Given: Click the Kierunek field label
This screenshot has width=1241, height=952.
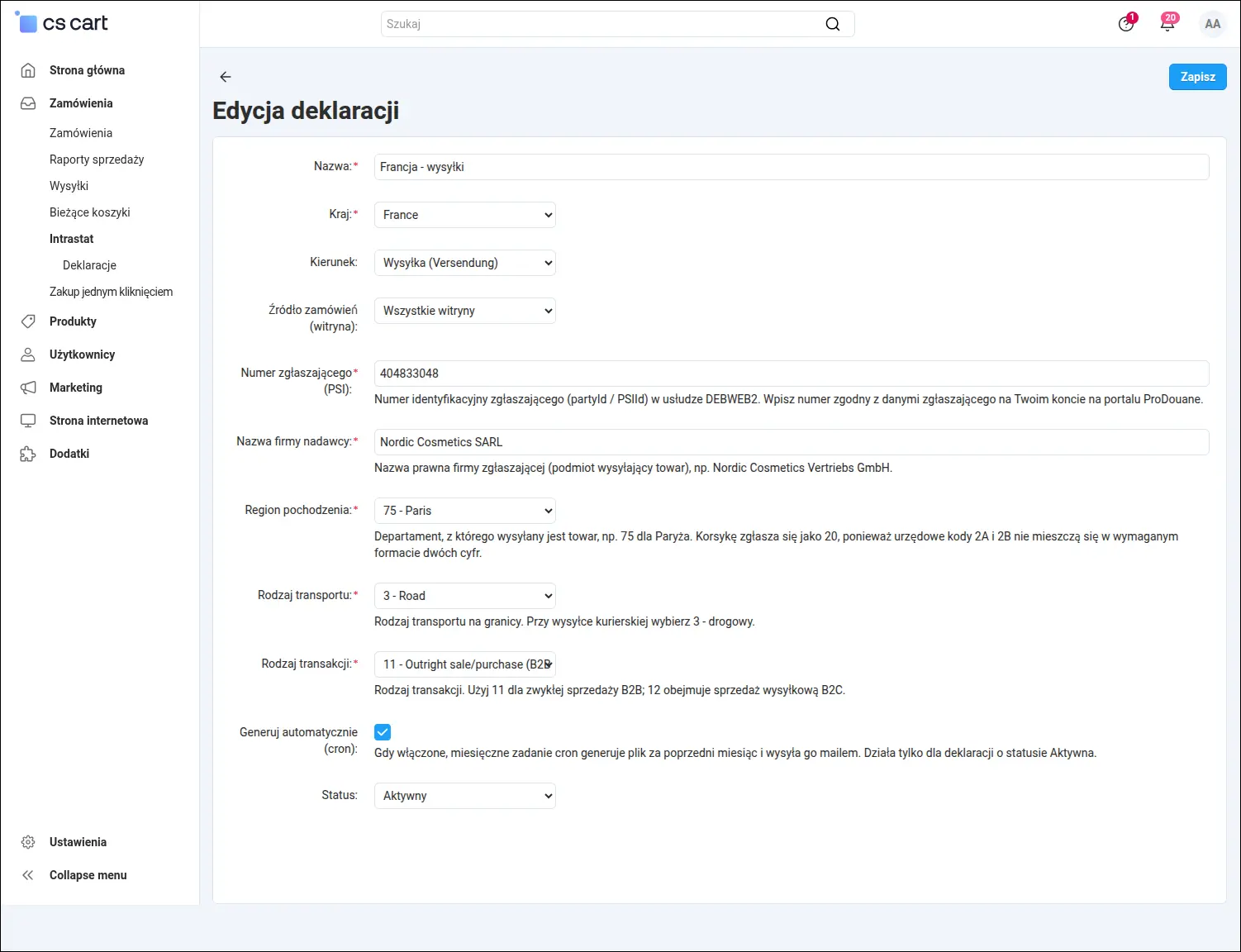Looking at the screenshot, I should point(334,262).
